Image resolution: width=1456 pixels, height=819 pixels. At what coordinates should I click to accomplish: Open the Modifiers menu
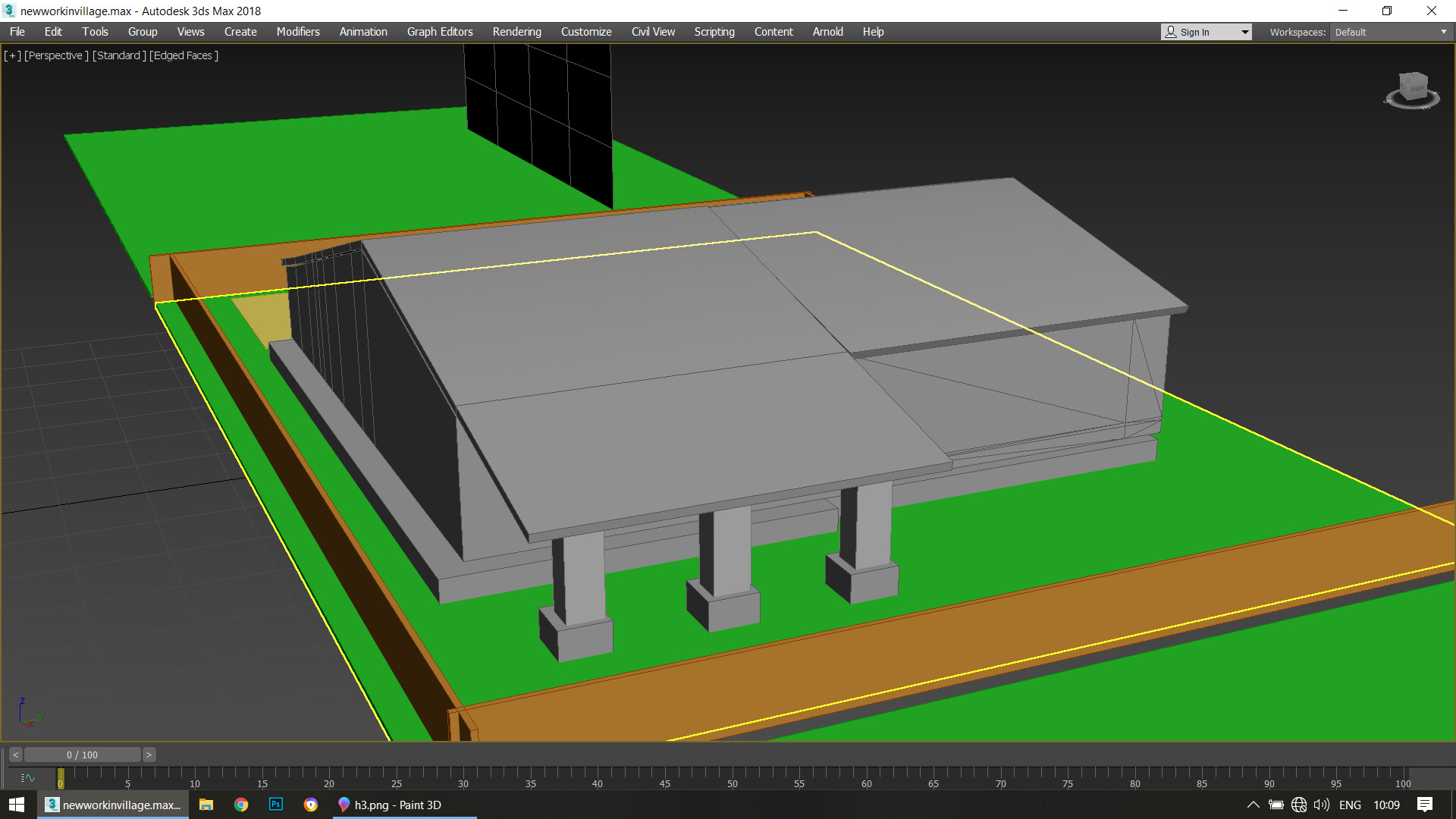point(297,32)
